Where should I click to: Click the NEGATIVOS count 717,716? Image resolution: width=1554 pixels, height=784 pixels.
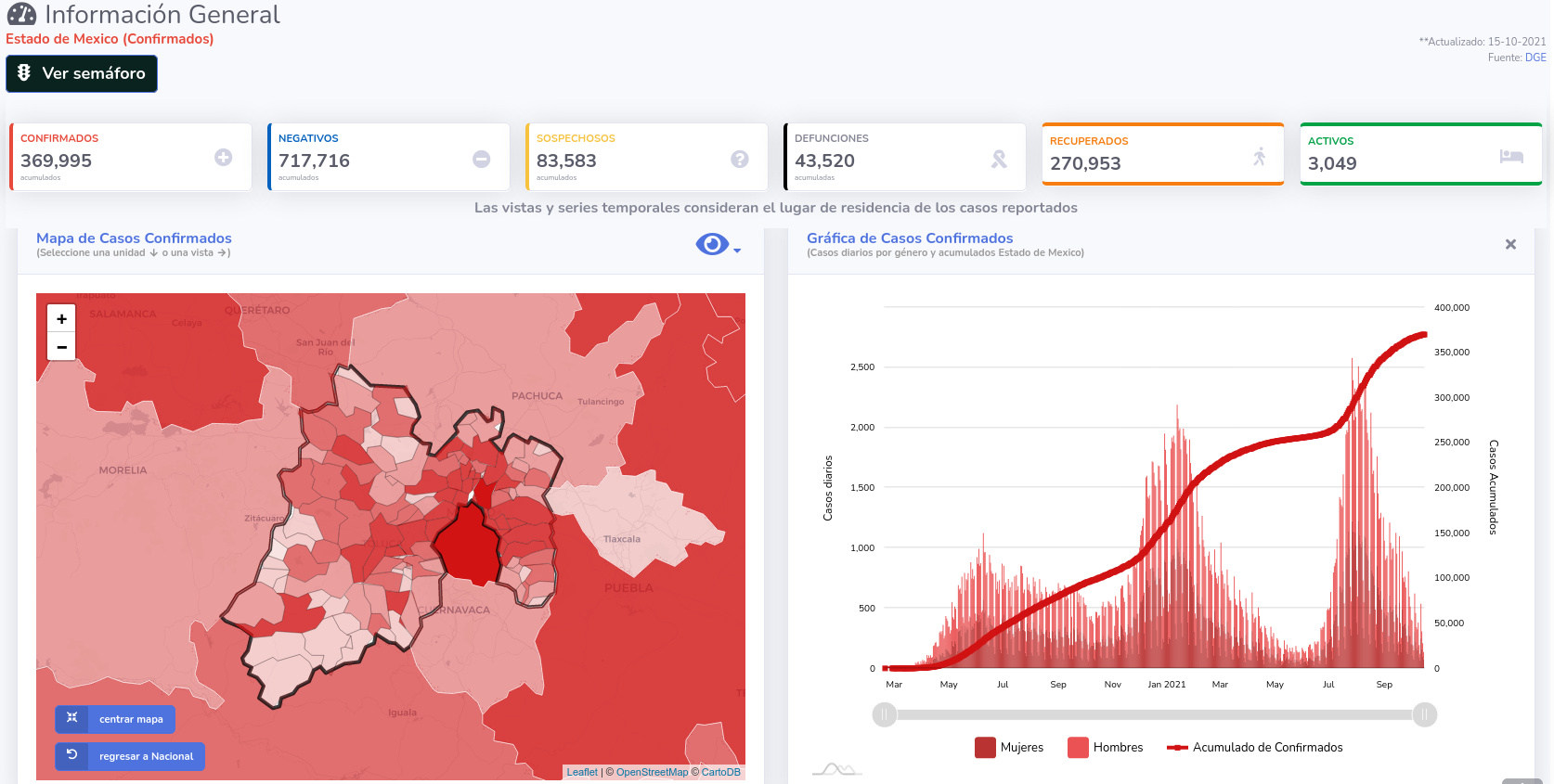click(x=315, y=161)
